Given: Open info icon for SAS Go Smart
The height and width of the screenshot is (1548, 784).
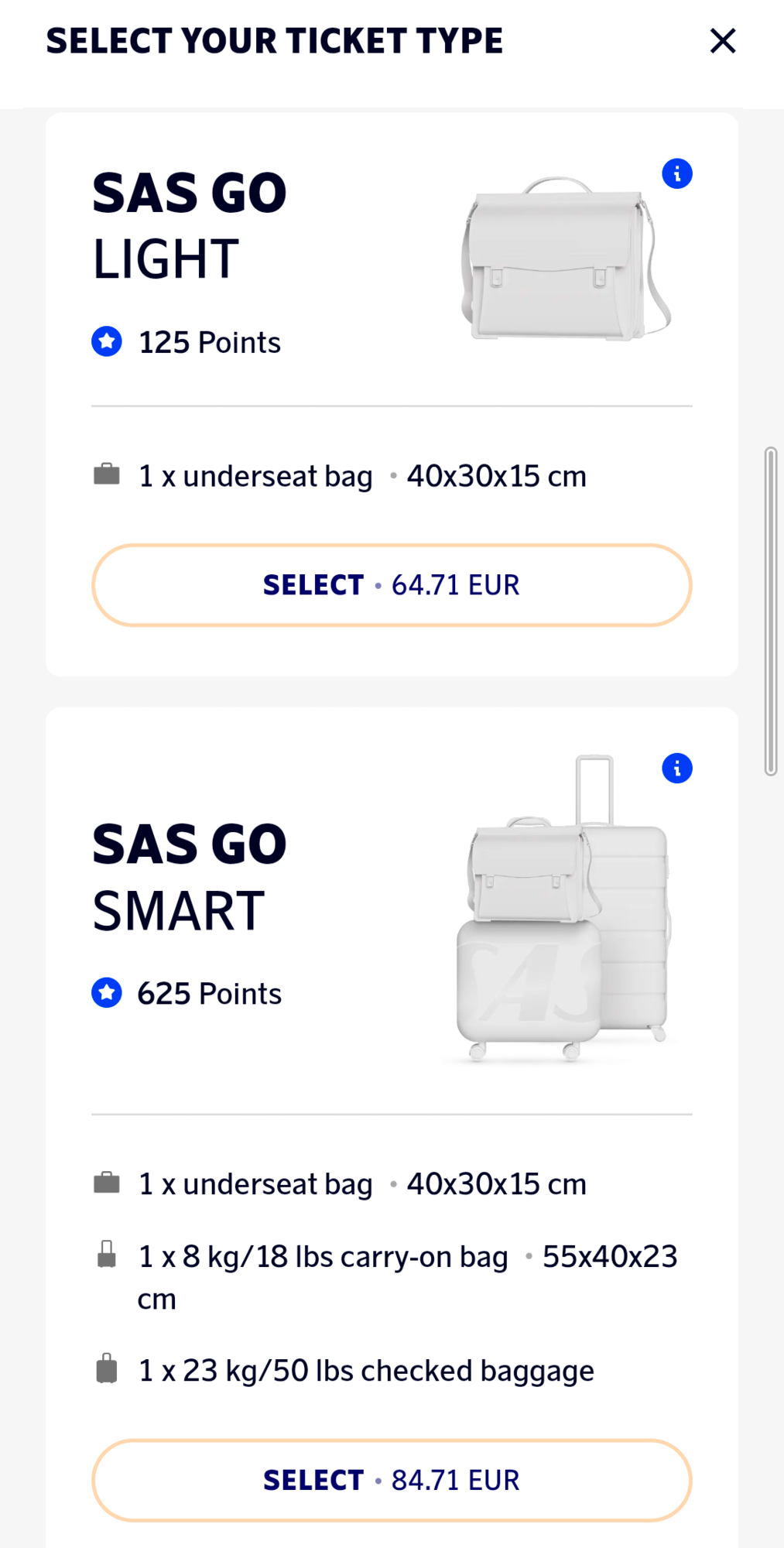Looking at the screenshot, I should tap(677, 769).
